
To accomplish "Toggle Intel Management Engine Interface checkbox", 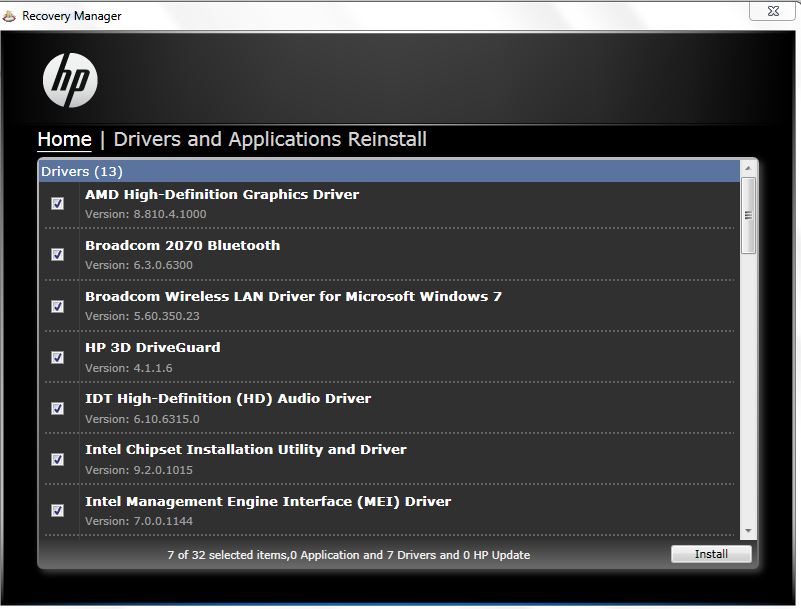I will [57, 510].
